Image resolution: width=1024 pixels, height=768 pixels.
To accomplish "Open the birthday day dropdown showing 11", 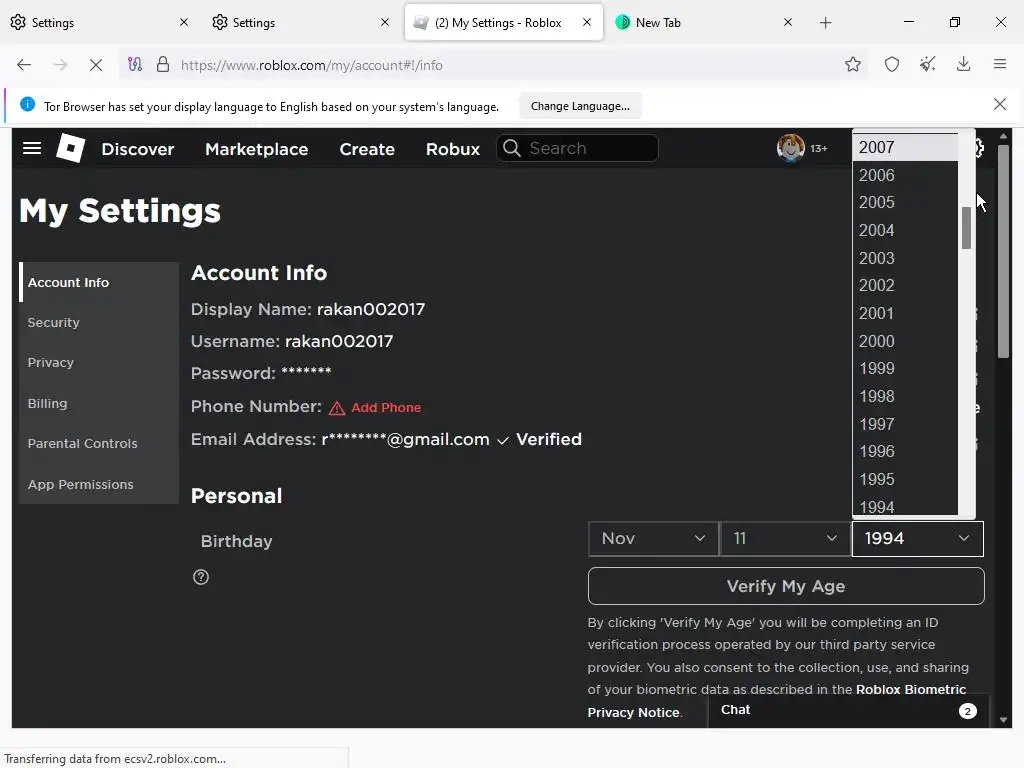I will 785,539.
